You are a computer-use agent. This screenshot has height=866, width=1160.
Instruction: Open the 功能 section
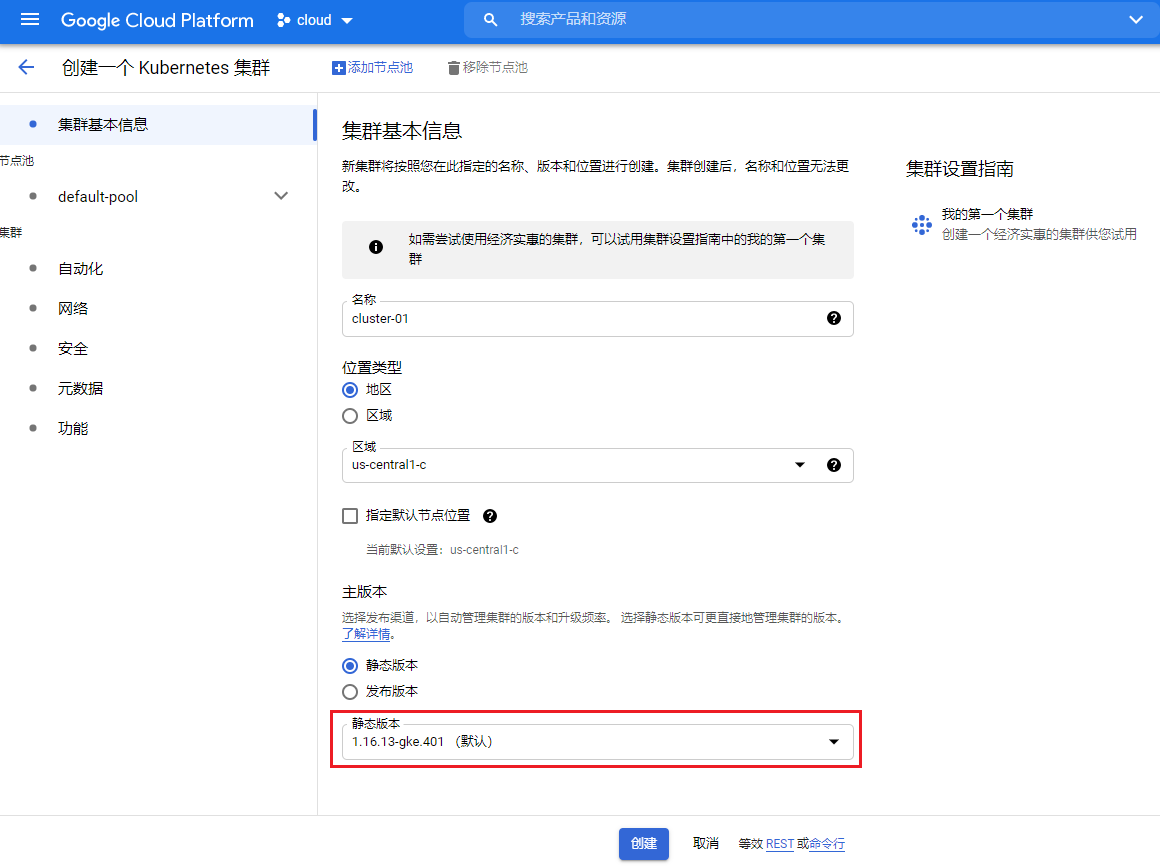72,428
